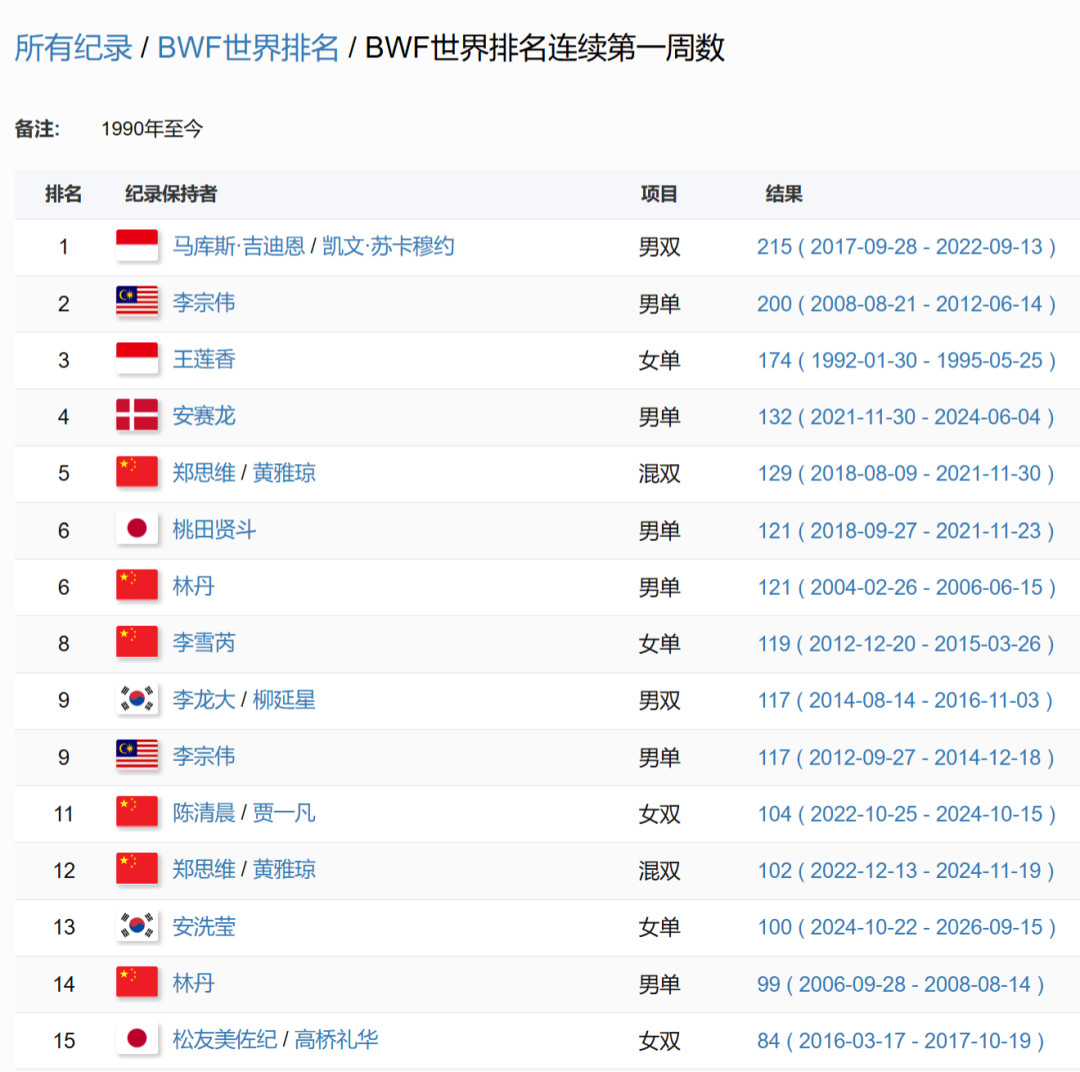1080x1072 pixels.
Task: Open 高桥礼华 player link
Action: tap(336, 1040)
